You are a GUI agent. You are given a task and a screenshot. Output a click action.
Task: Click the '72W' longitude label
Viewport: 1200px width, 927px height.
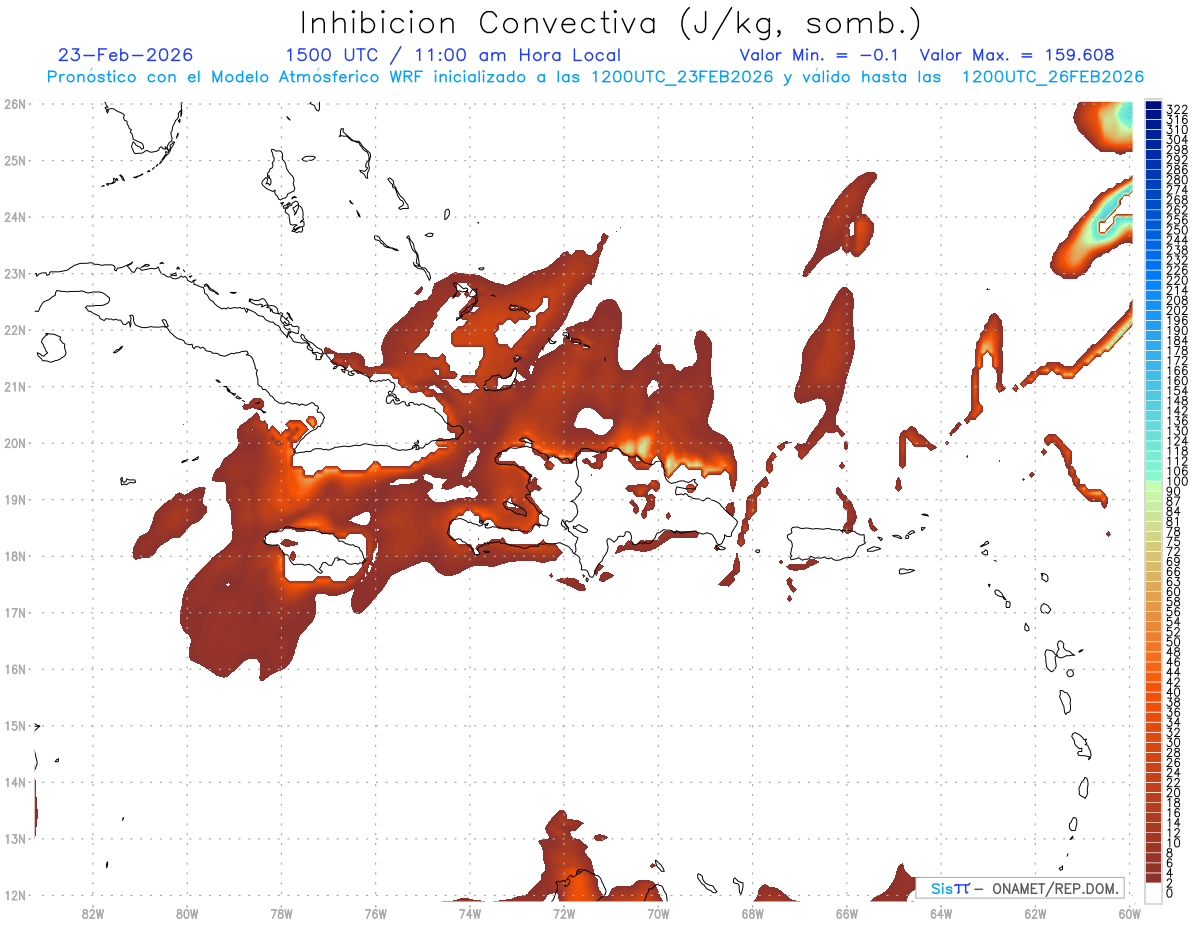(564, 913)
